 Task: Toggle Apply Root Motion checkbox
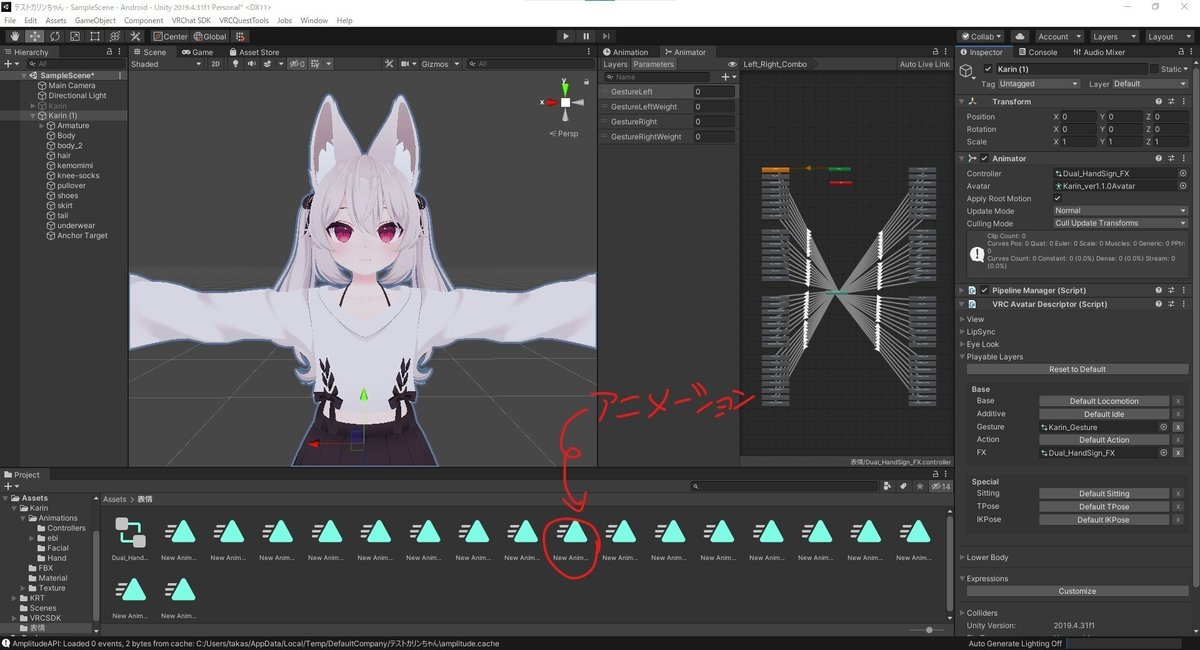[x=1058, y=198]
